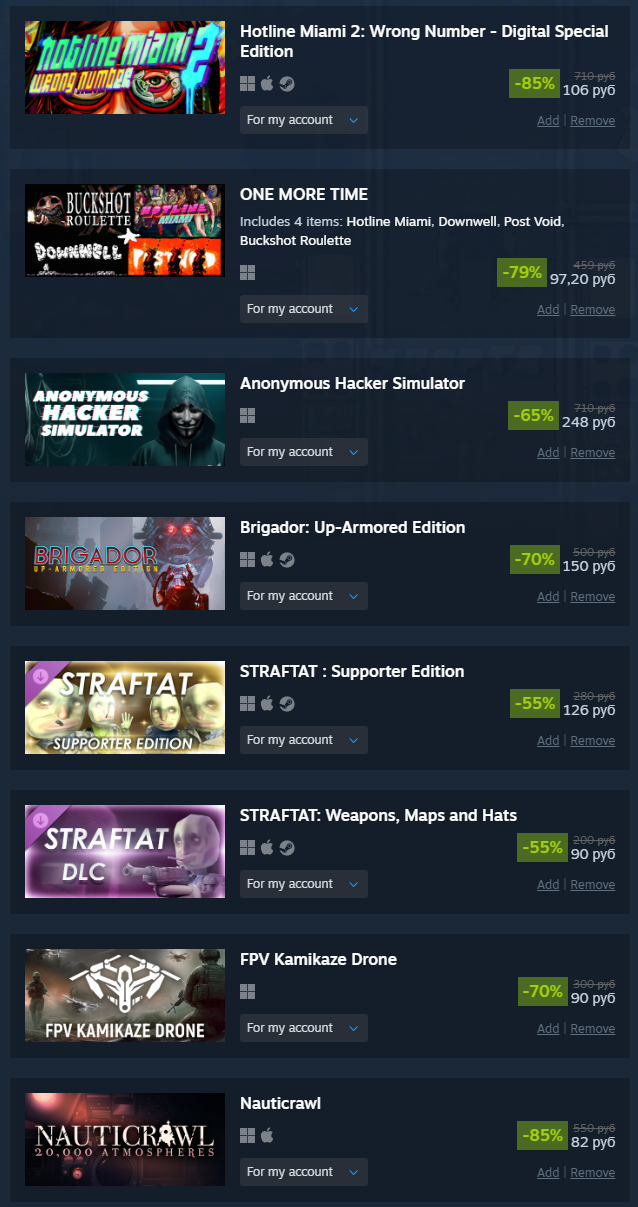Remove Hotline Miami 2 from the cart
This screenshot has width=638, height=1207.
593,121
